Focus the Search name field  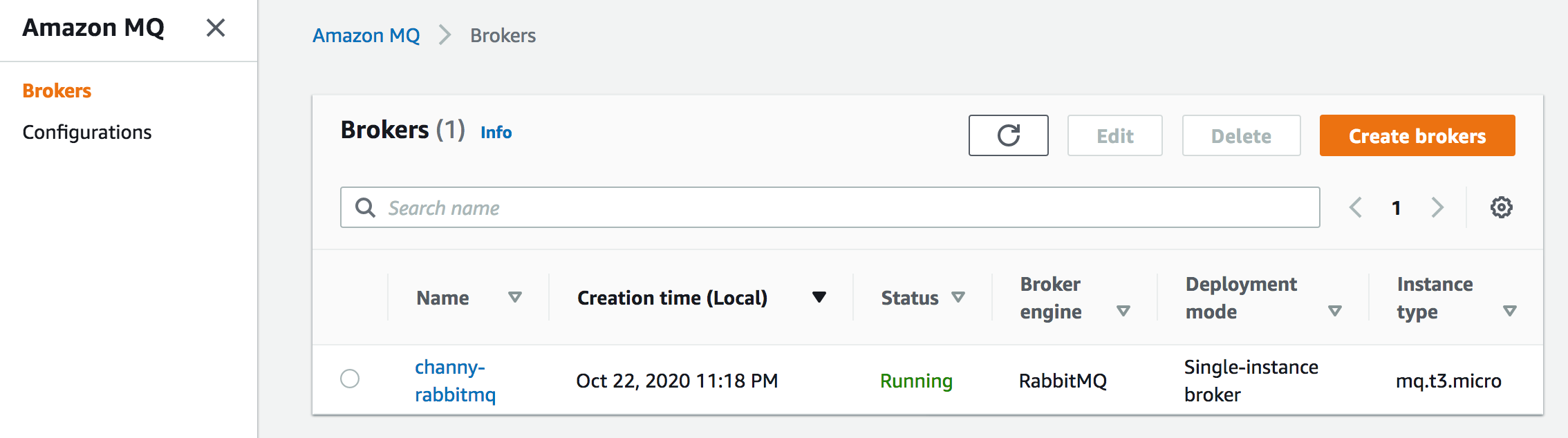point(830,207)
